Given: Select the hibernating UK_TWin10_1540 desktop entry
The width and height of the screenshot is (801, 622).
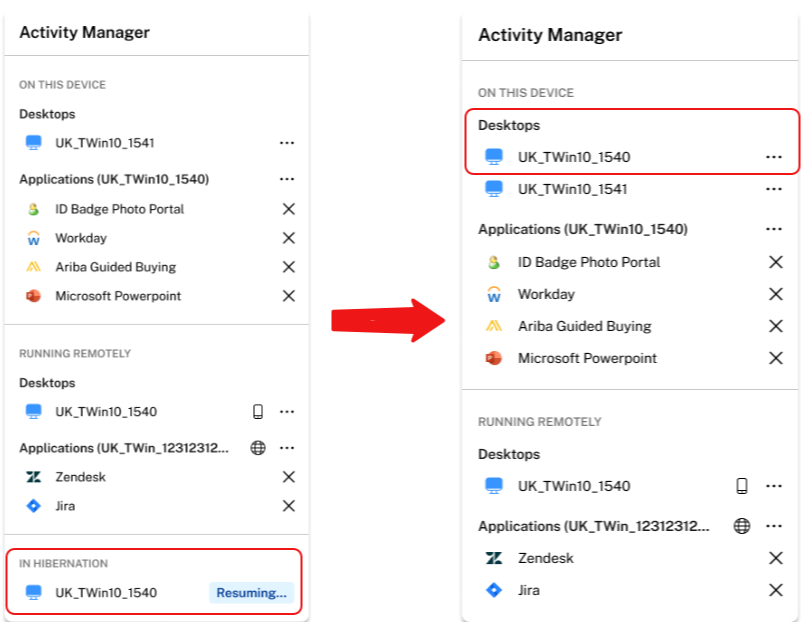Looking at the screenshot, I should coord(105,593).
